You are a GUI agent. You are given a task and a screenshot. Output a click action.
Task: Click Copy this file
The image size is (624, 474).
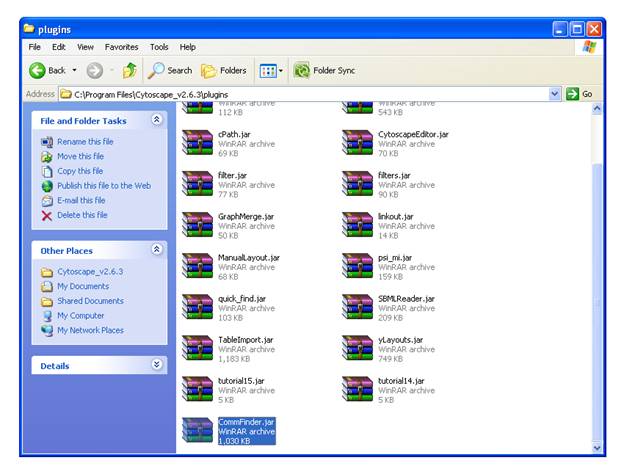point(80,171)
